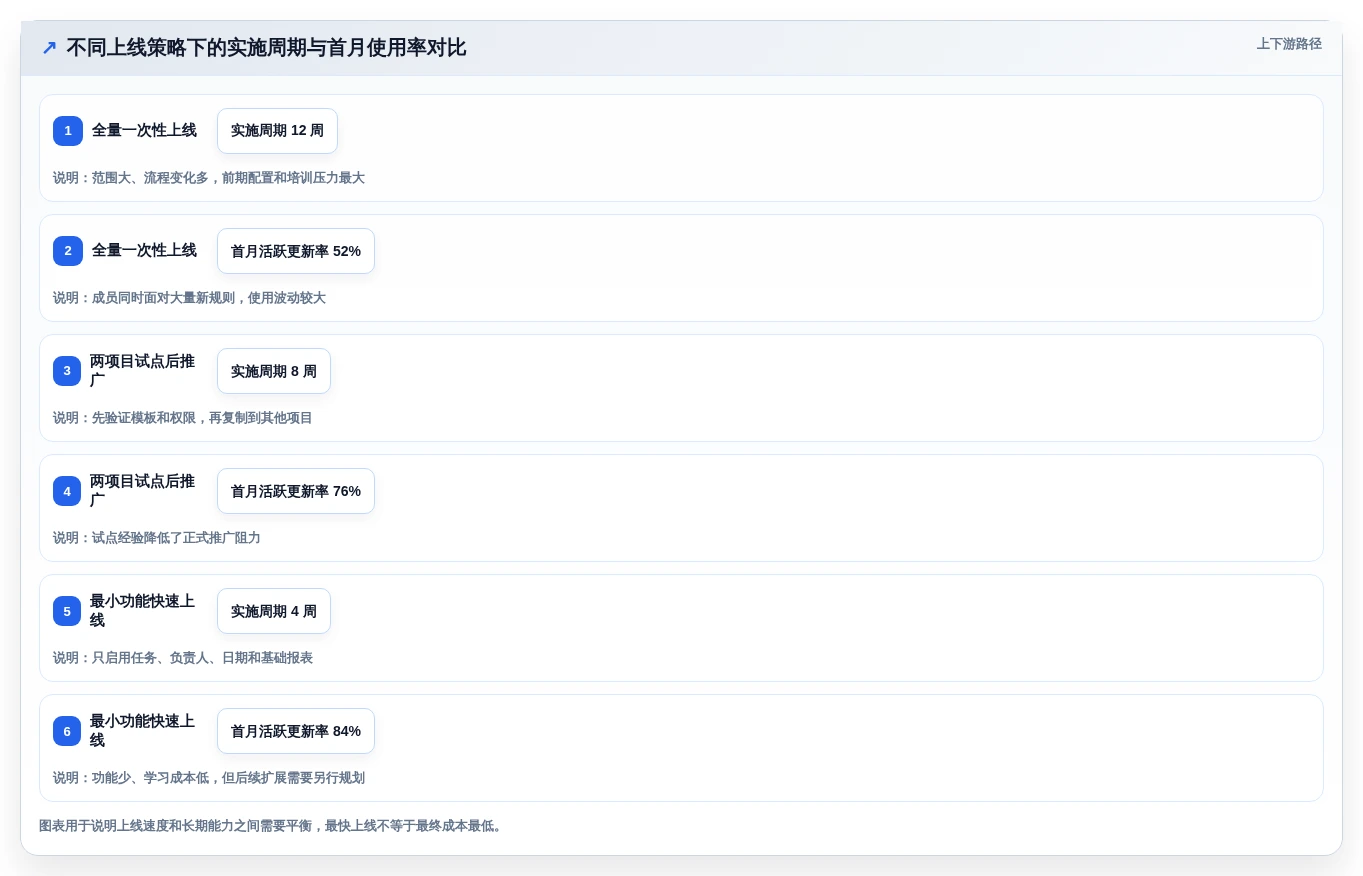Click 两项目试点后推广 title in card 4
1363x876 pixels.
[x=143, y=491]
